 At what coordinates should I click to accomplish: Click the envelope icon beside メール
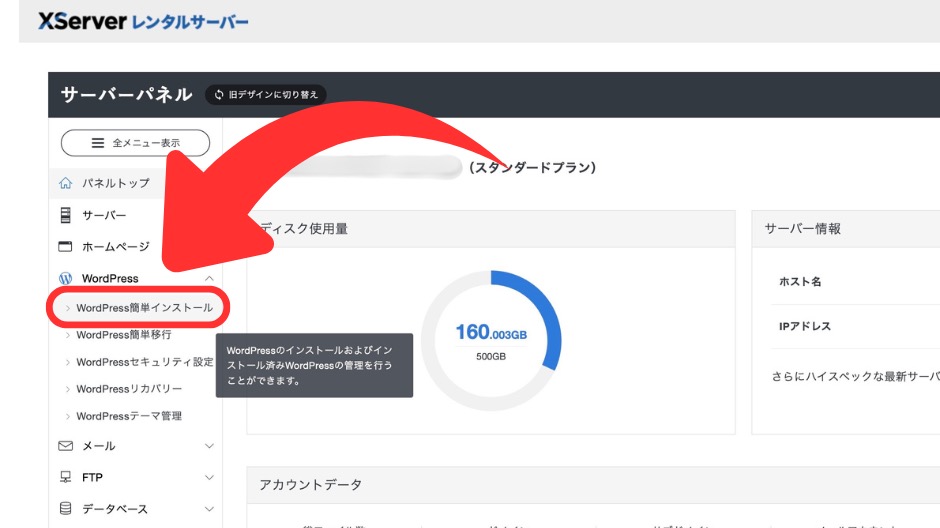66,446
